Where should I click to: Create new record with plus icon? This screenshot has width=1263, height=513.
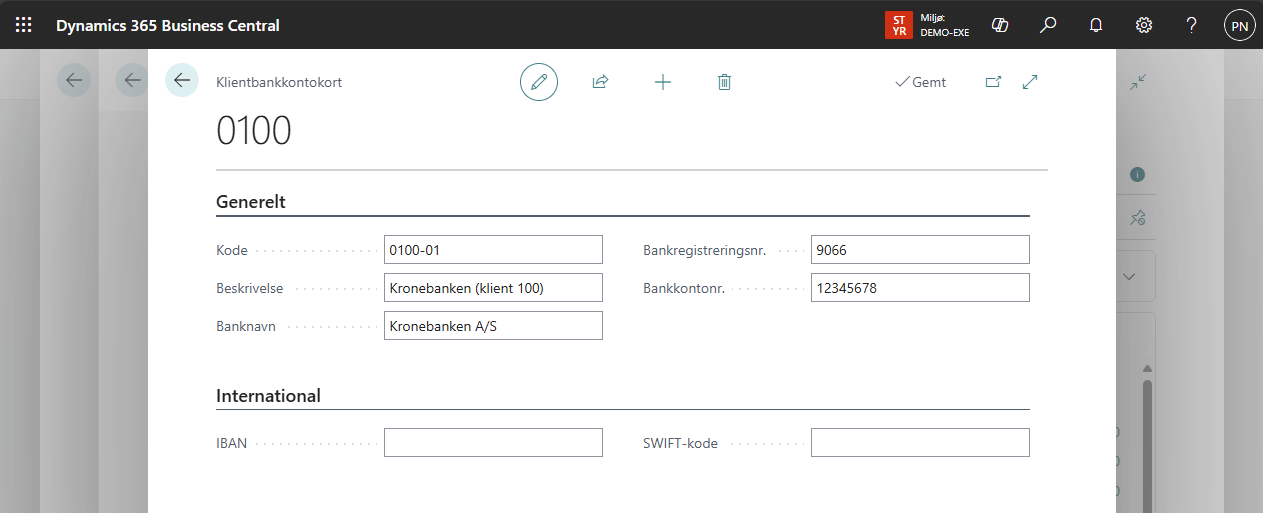[x=662, y=82]
